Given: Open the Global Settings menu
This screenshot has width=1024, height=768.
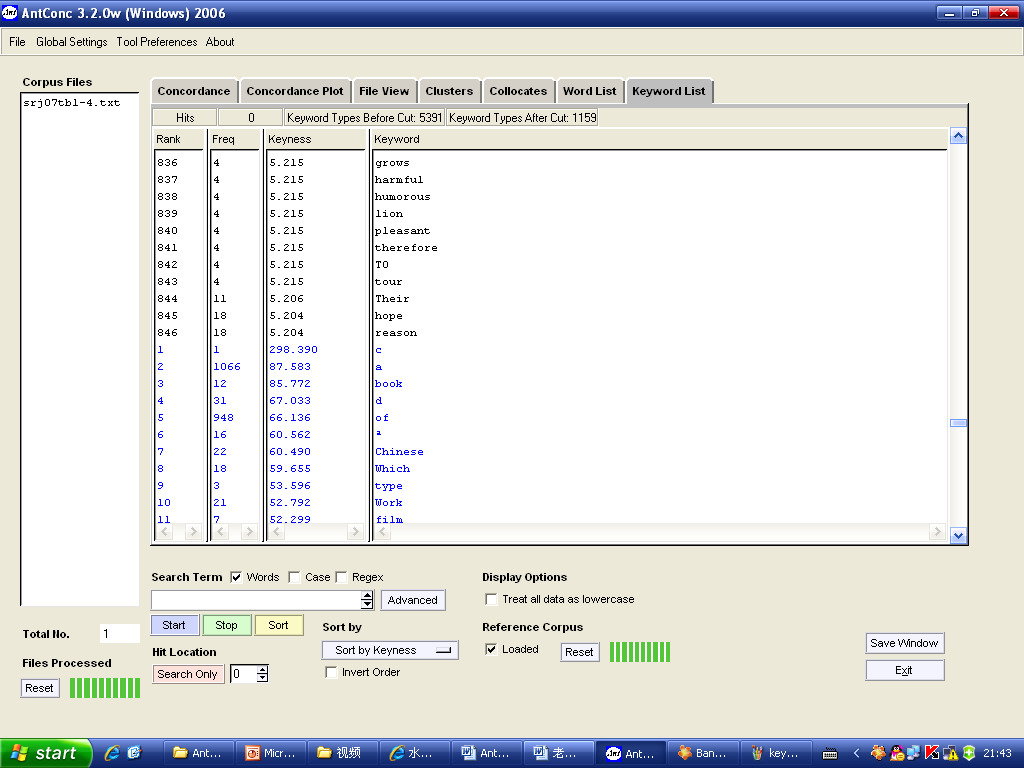Looking at the screenshot, I should (x=72, y=42).
